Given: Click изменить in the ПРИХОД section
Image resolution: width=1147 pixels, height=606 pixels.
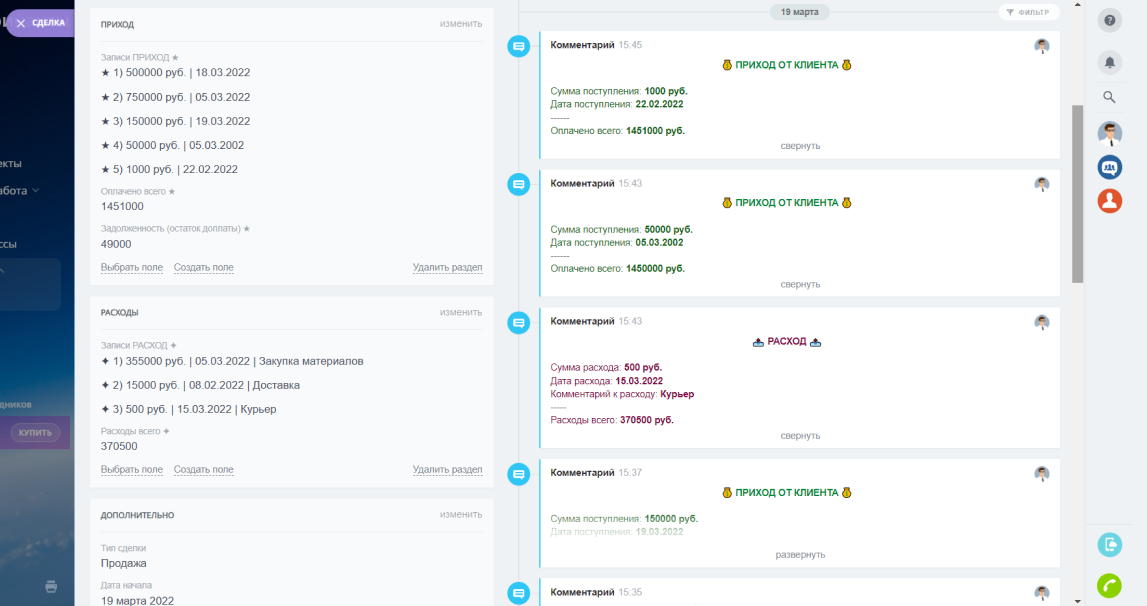Looking at the screenshot, I should pyautogui.click(x=460, y=24).
